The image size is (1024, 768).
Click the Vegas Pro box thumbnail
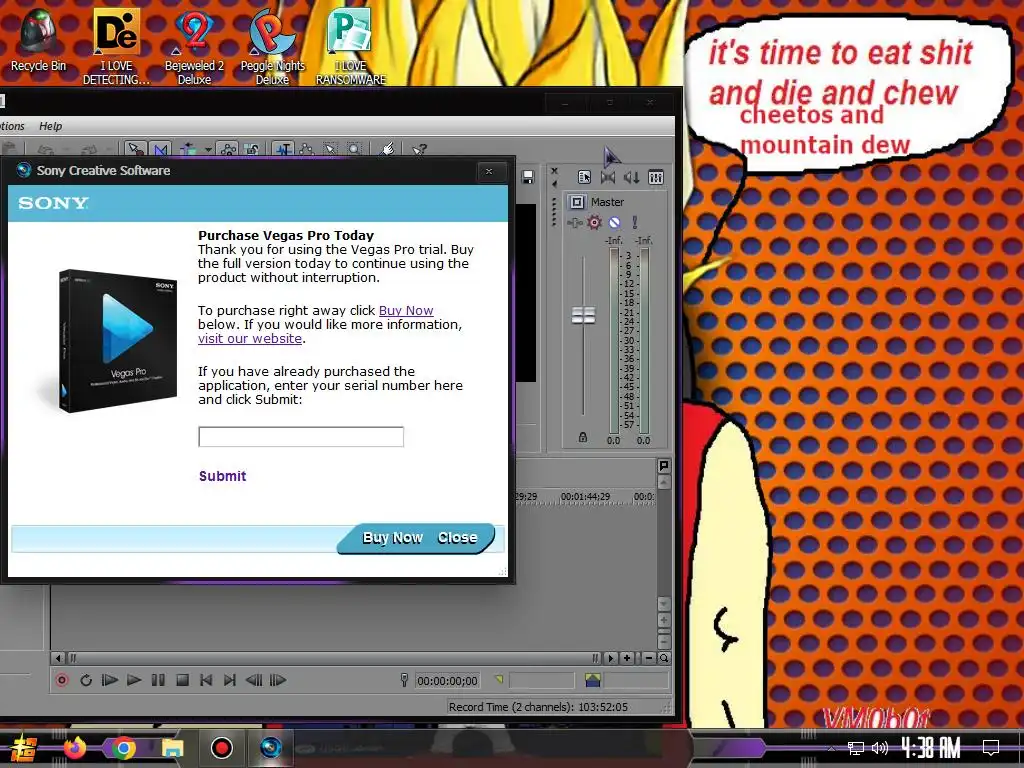[x=117, y=340]
